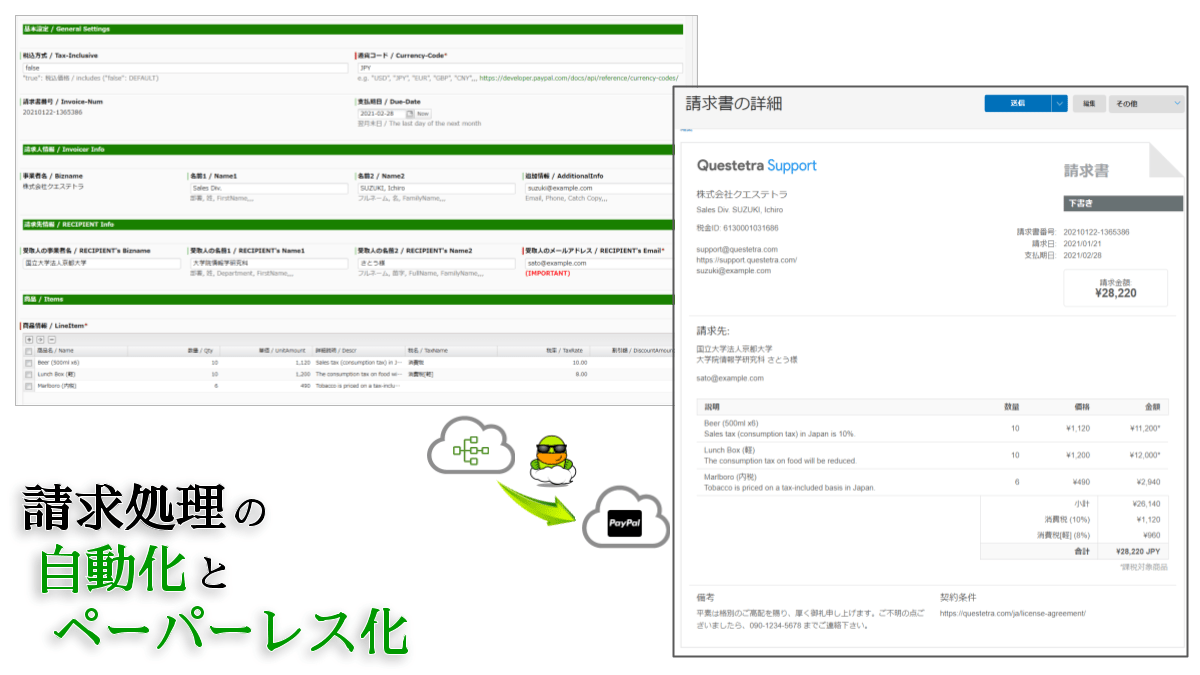Click the blue 送信 send button

pos(1017,103)
